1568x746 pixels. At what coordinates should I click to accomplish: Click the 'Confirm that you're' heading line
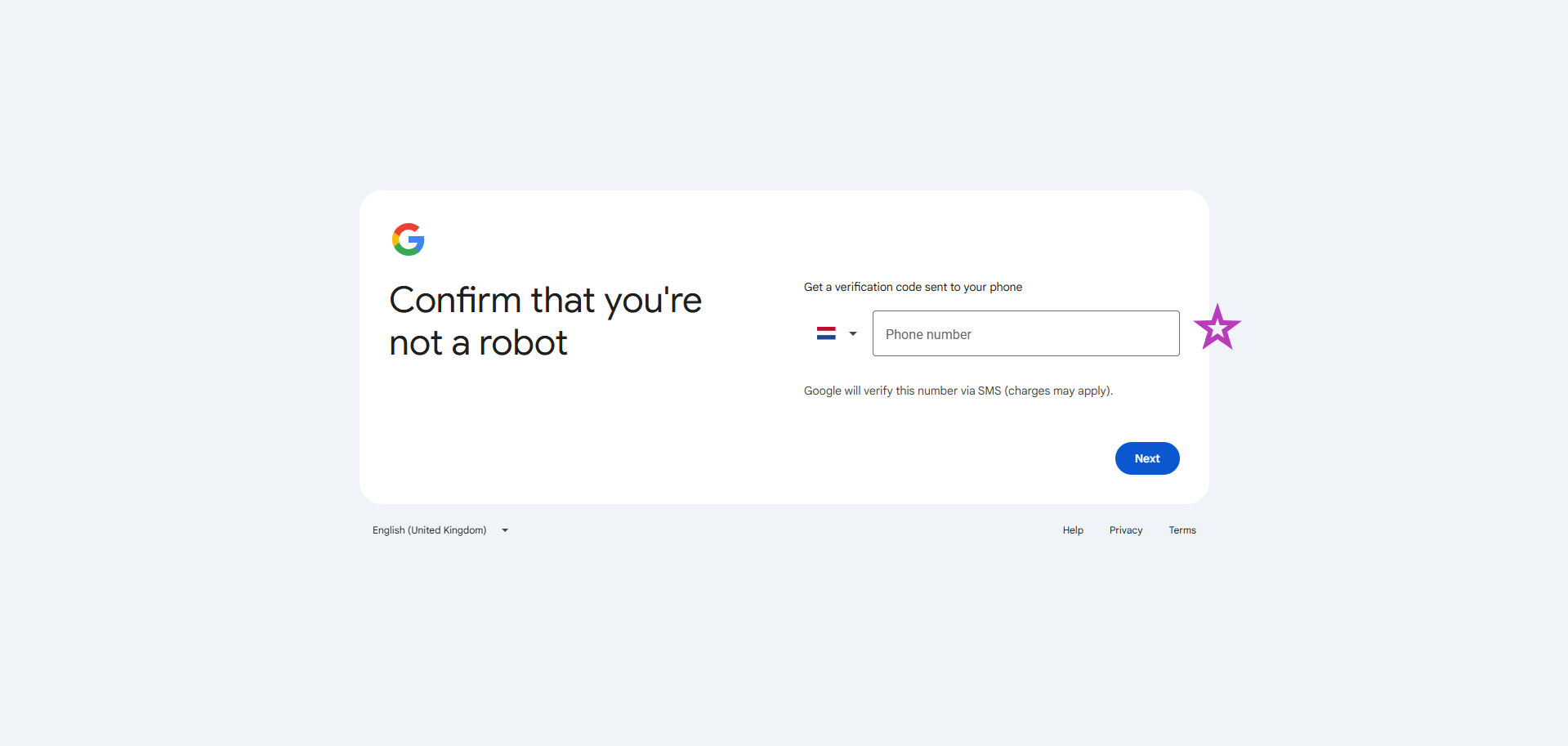(545, 301)
